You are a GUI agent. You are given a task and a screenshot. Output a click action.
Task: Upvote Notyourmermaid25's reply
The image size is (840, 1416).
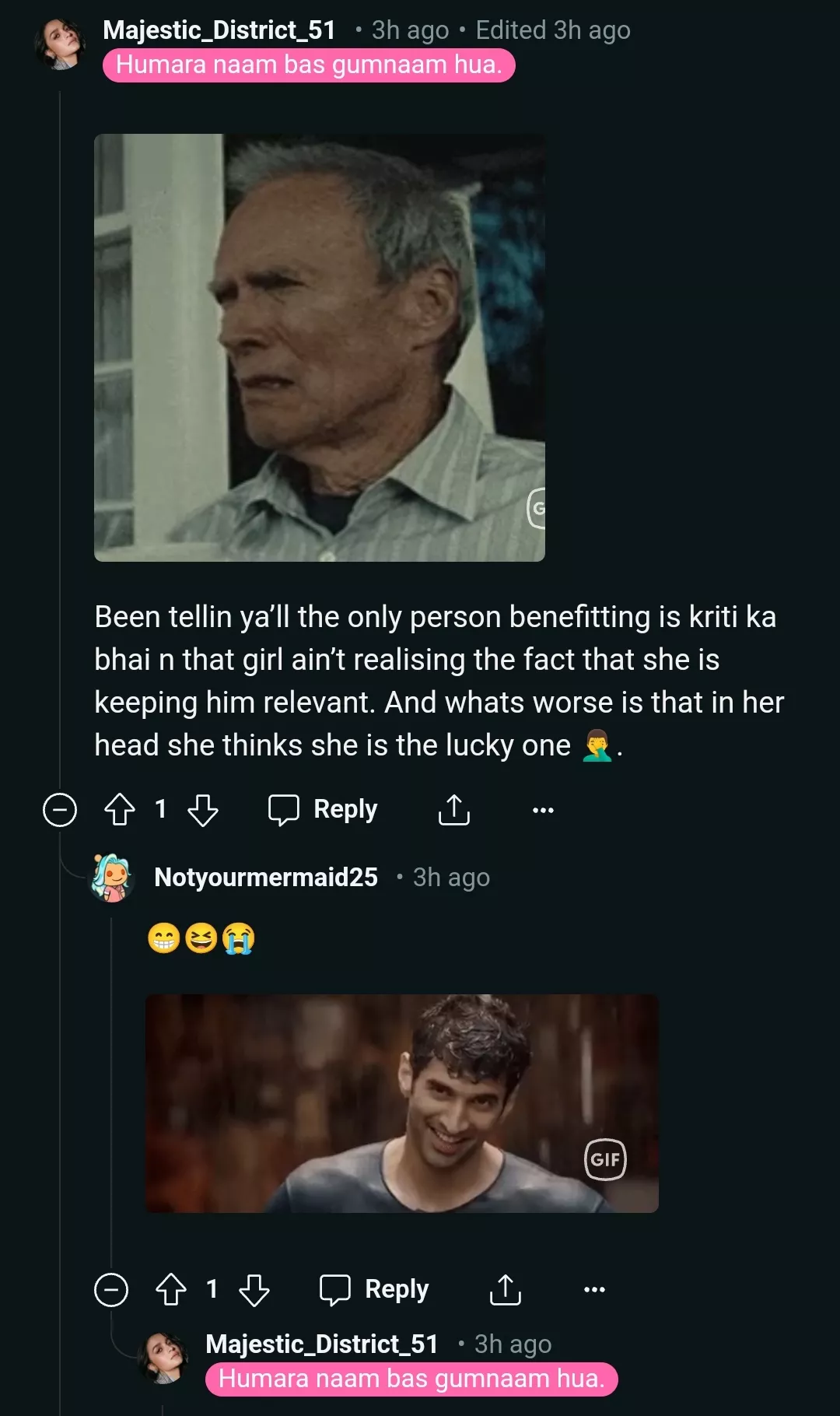170,1288
